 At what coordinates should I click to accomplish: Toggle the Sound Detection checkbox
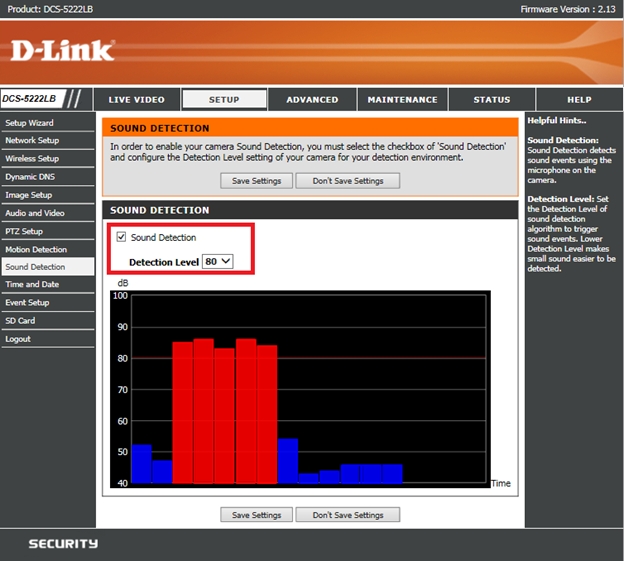click(122, 237)
